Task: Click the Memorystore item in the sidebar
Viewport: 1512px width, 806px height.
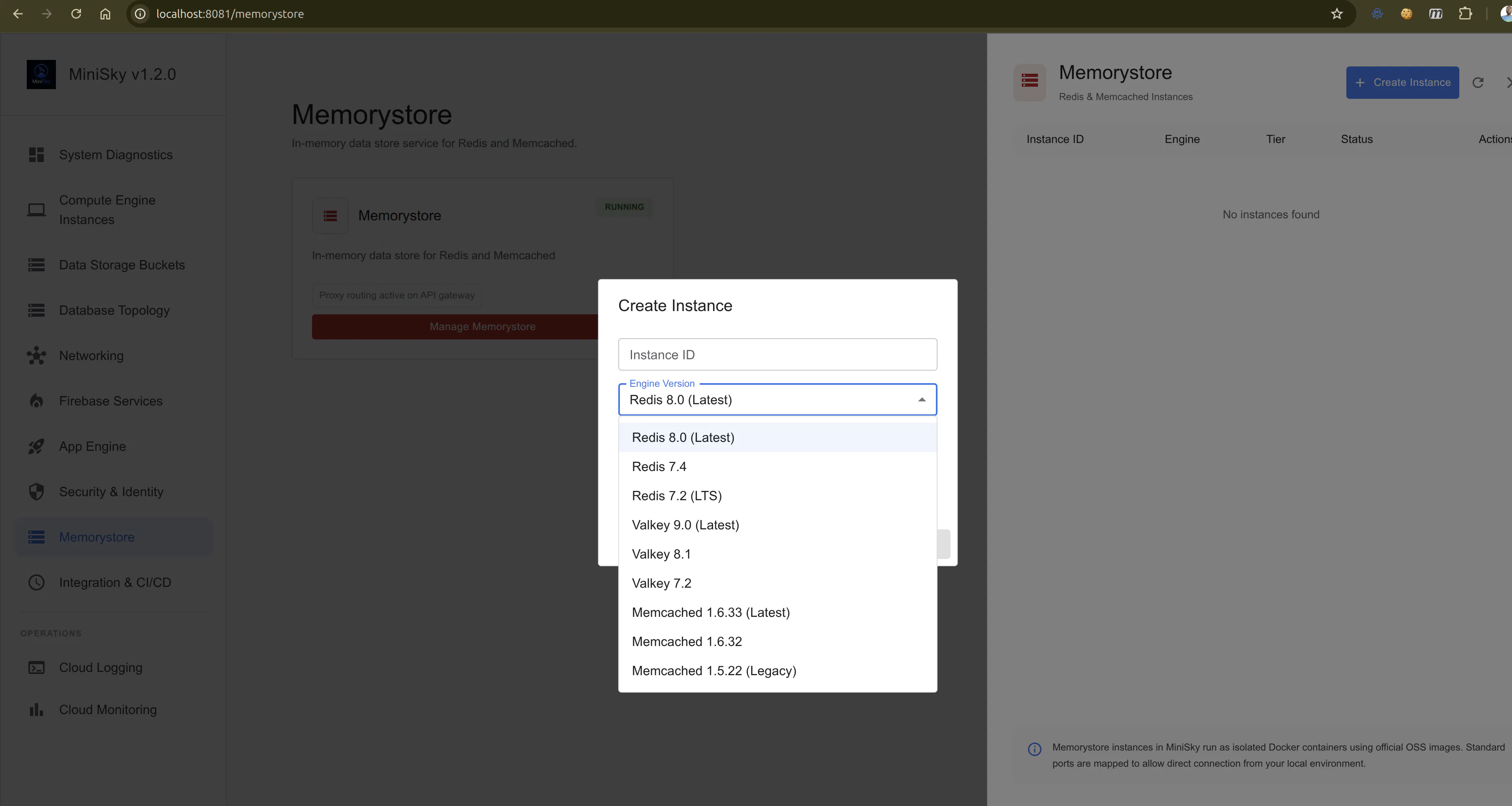Action: 113,537
